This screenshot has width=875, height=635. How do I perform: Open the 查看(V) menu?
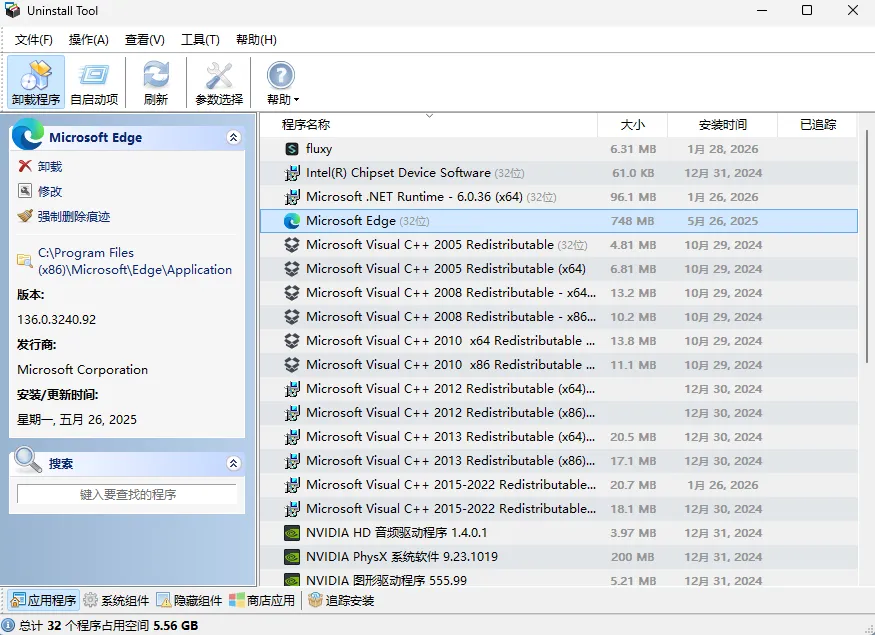pyautogui.click(x=145, y=40)
